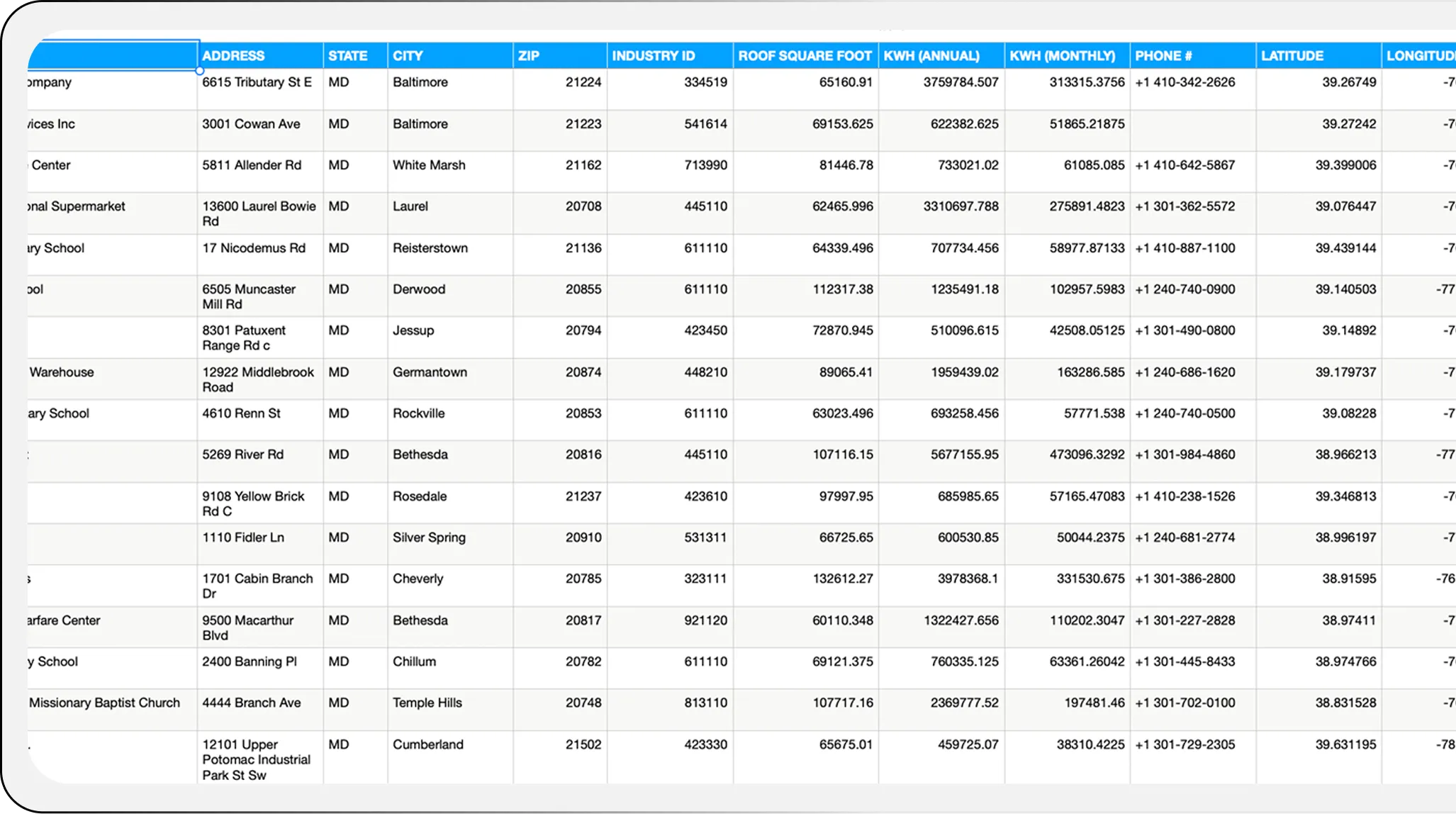Click the PHONE # column header

pos(1163,56)
